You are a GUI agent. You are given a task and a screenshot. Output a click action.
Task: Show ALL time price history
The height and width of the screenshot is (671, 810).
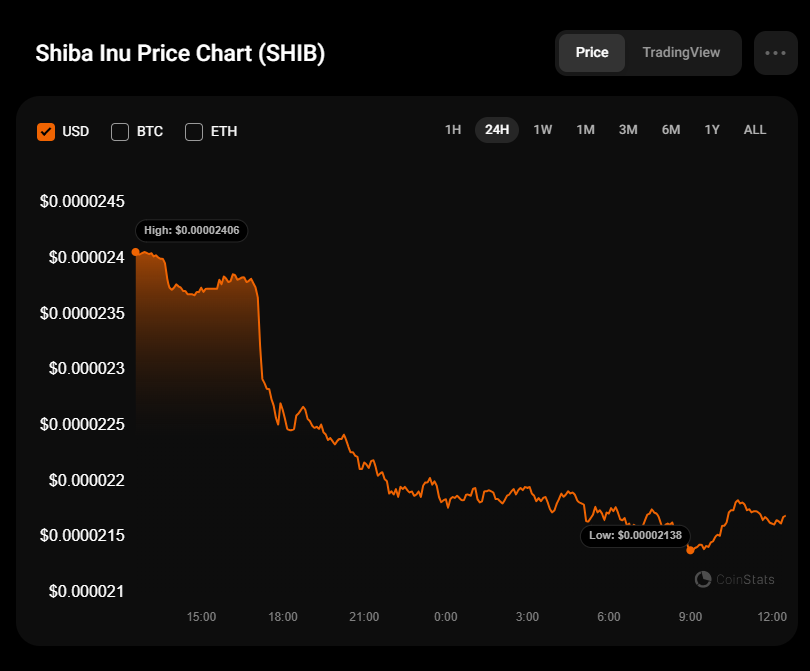[x=755, y=130]
